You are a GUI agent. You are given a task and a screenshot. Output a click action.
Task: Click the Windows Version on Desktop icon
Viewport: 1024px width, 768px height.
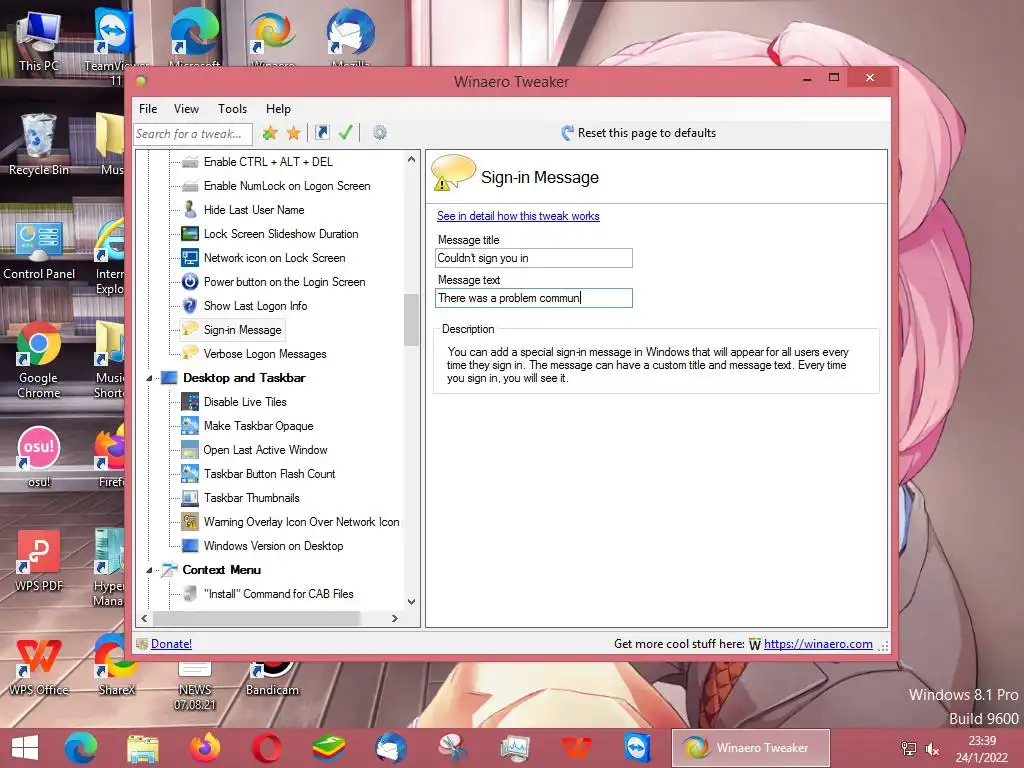click(190, 545)
